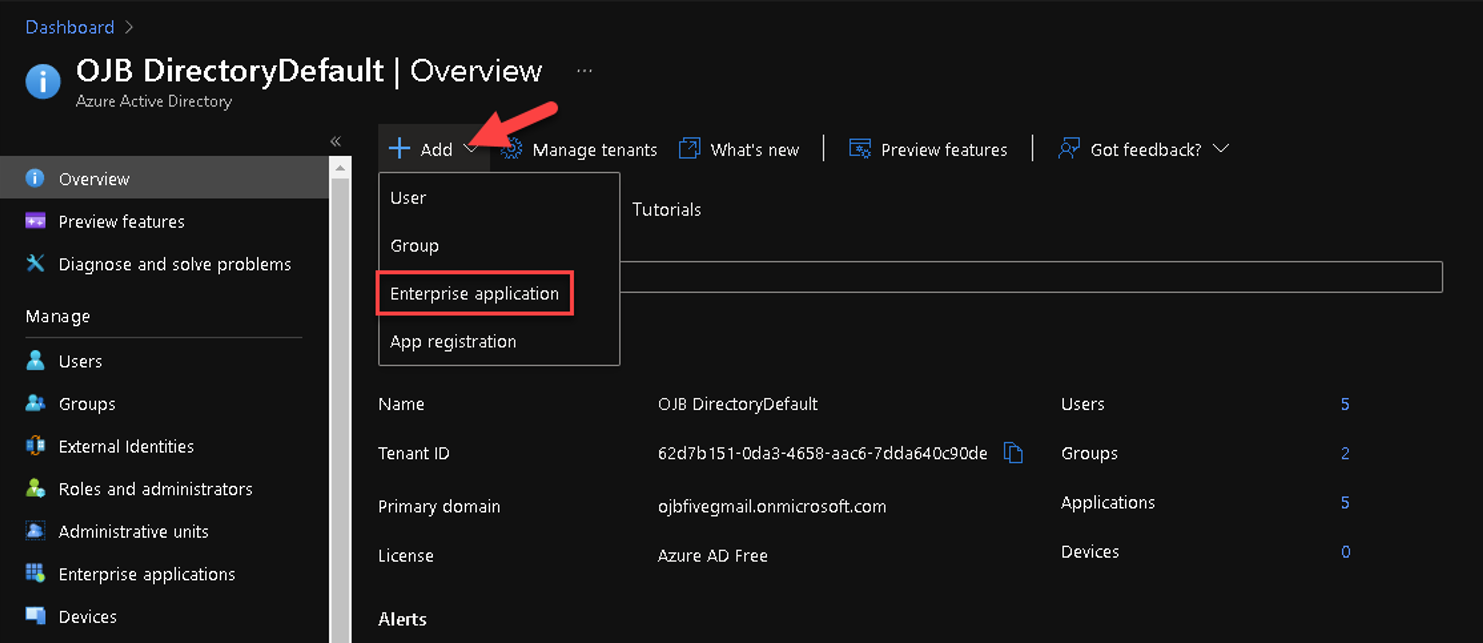Toggle the Add dropdown chevron
The height and width of the screenshot is (643, 1483).
[x=471, y=149]
